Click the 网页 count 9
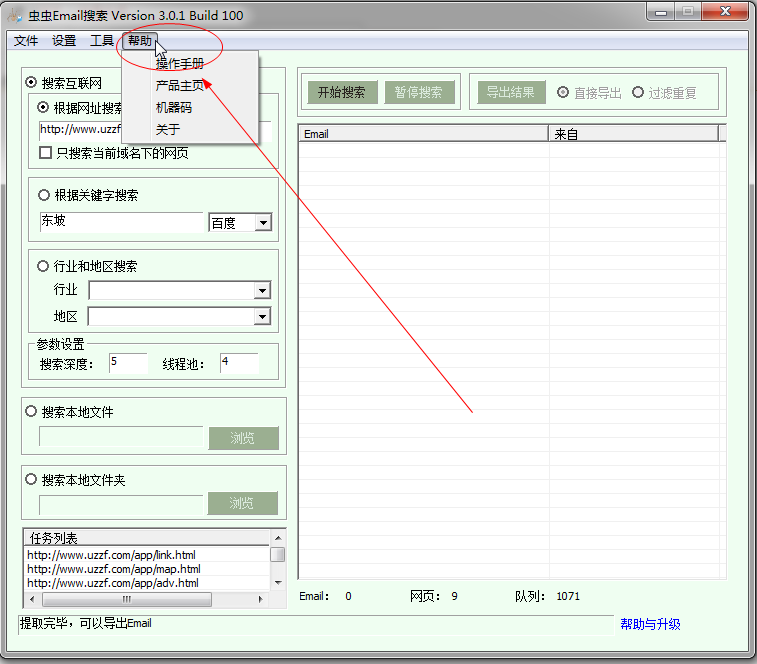 [x=454, y=596]
